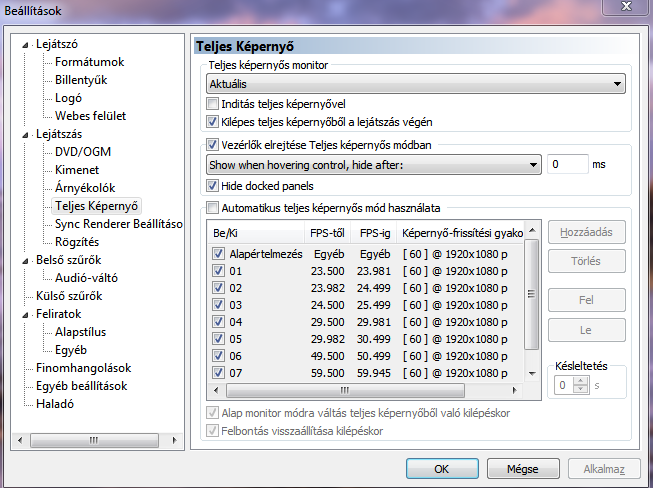Screen dimensions: 653x488
Task: Click the FPS-ig column header
Action: tap(374, 233)
